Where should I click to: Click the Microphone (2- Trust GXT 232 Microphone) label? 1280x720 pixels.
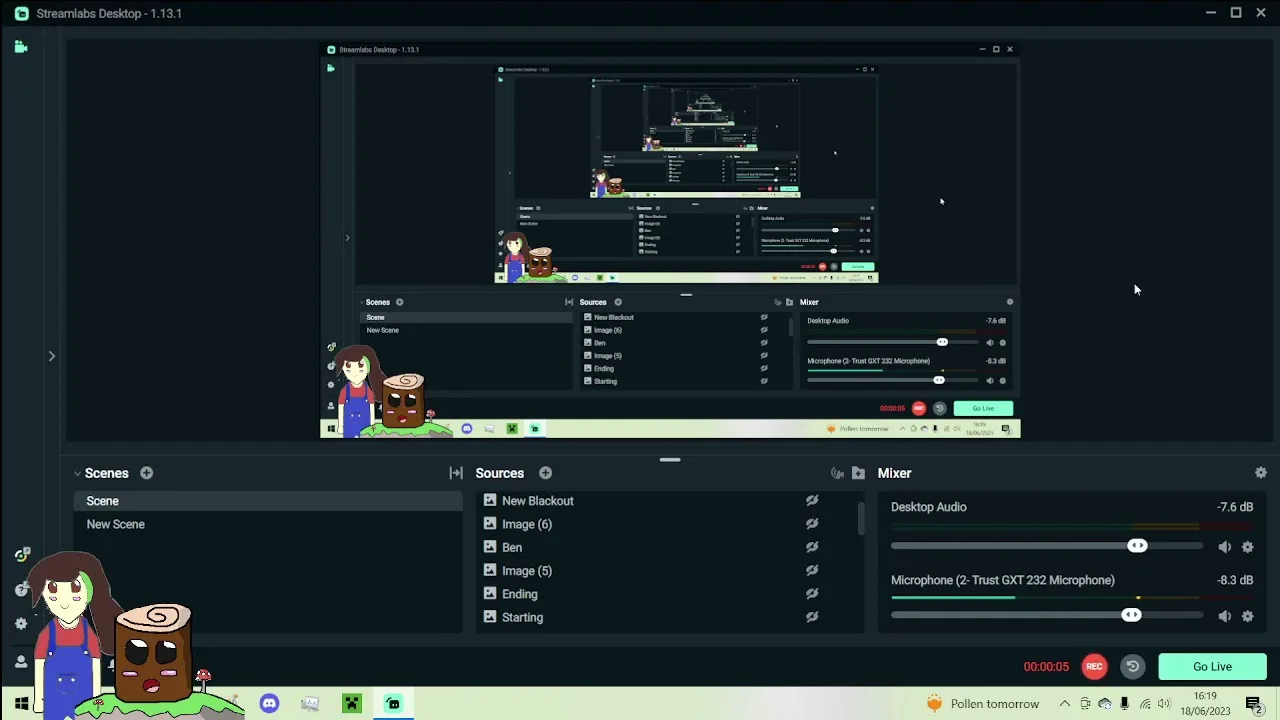(x=1003, y=580)
